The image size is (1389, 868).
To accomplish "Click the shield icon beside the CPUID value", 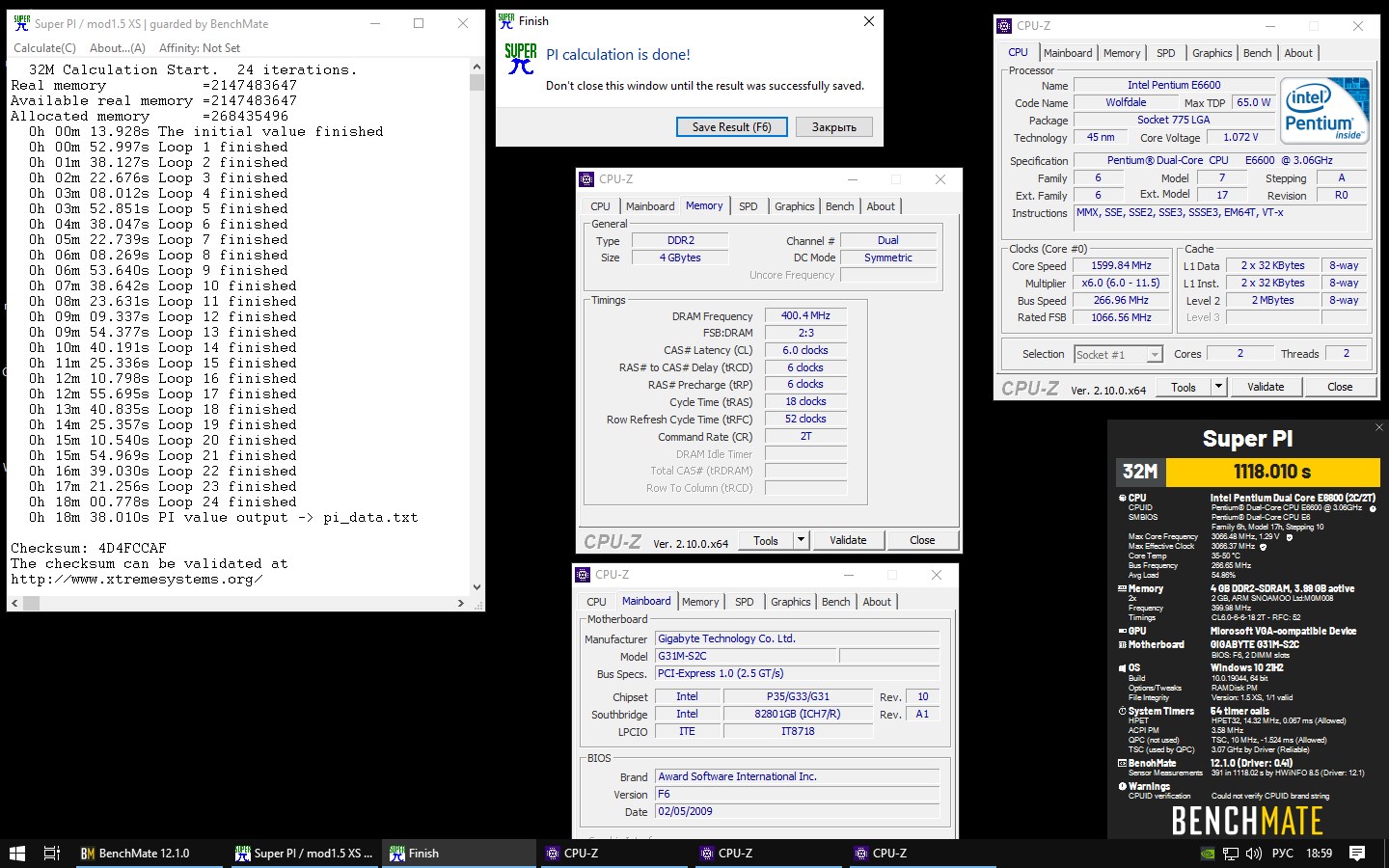I will (1372, 508).
